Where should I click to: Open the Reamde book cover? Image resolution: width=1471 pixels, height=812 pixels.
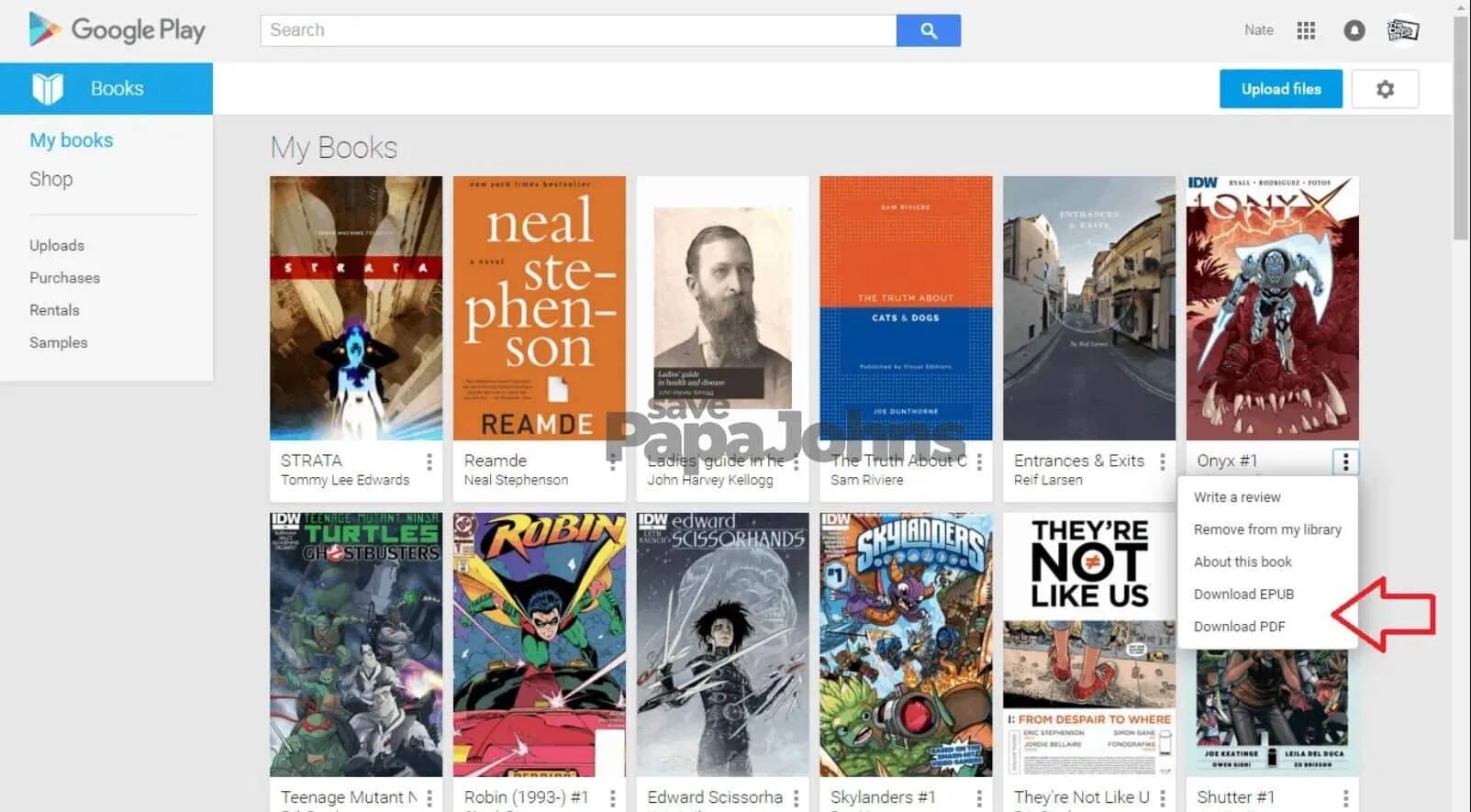click(x=540, y=308)
